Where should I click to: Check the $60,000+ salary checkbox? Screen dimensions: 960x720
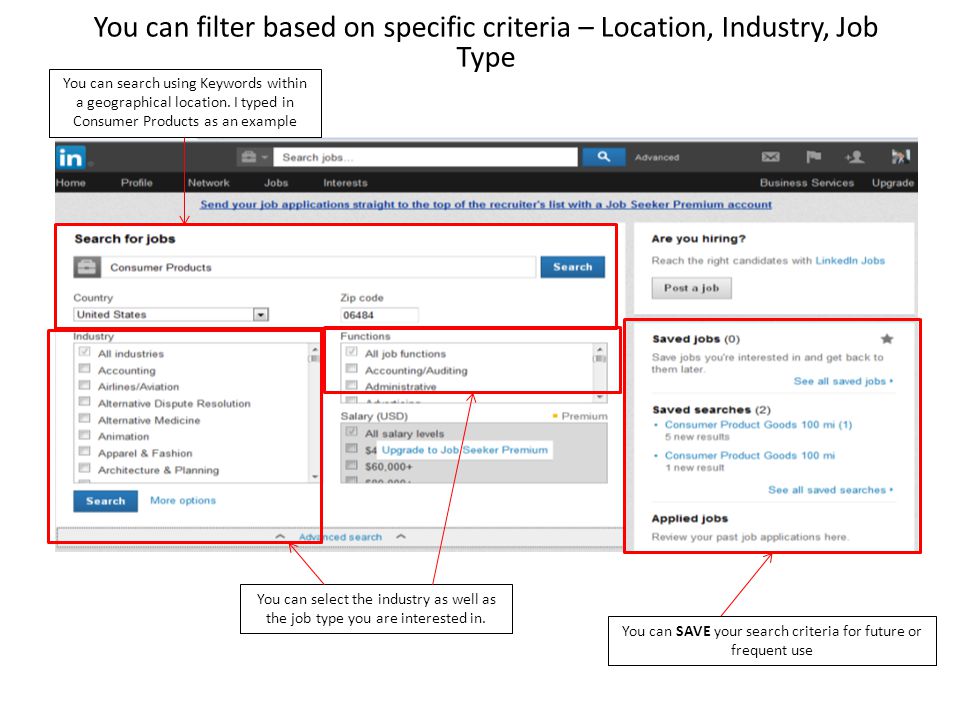351,465
